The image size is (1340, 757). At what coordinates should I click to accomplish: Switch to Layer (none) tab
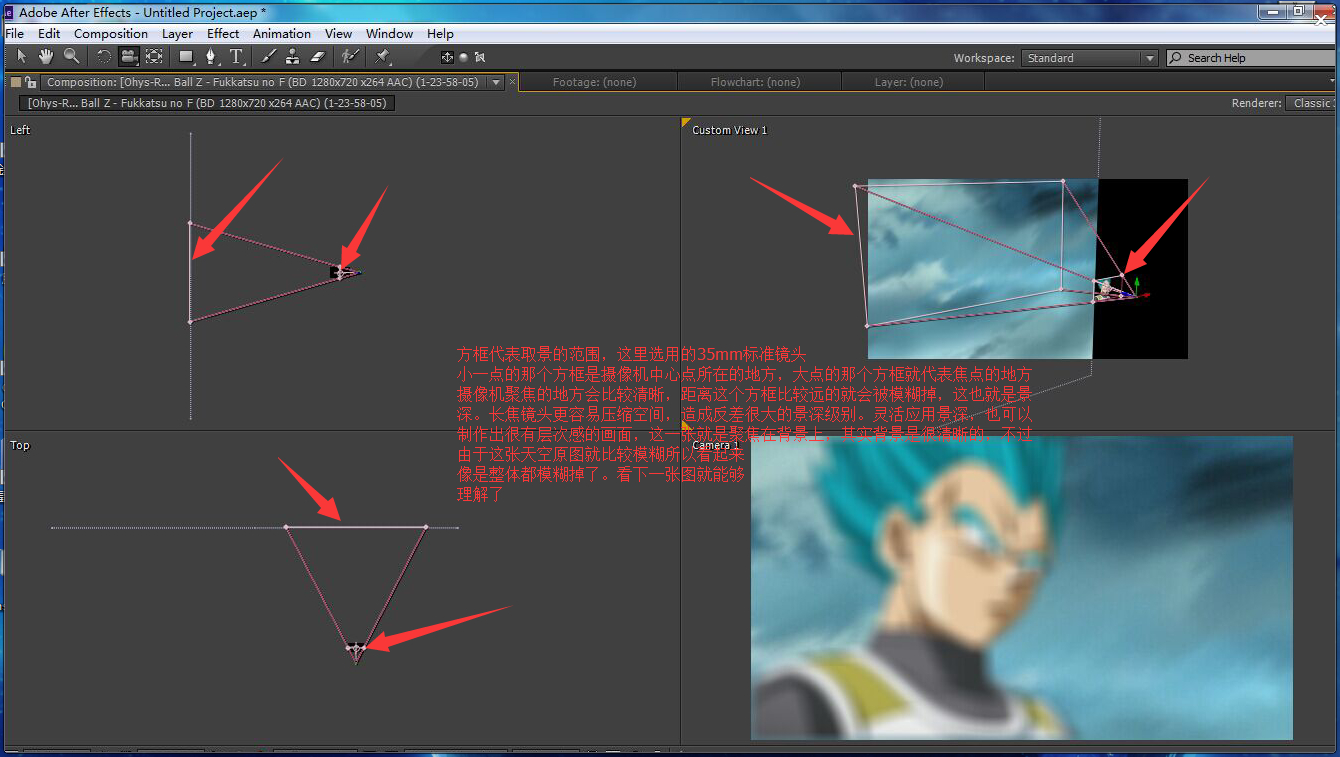tap(908, 82)
